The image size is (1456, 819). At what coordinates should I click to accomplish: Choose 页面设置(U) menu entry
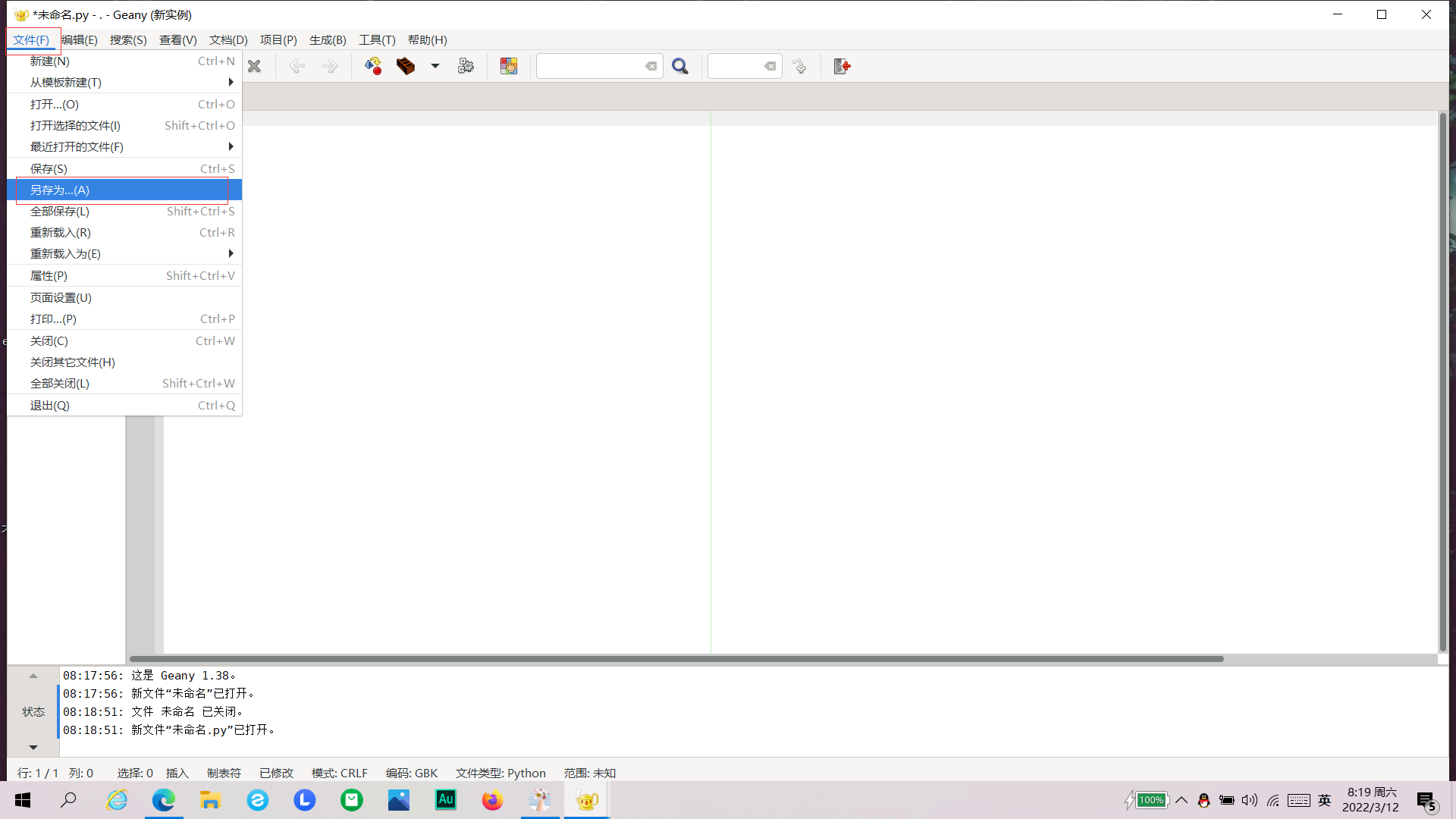point(124,297)
